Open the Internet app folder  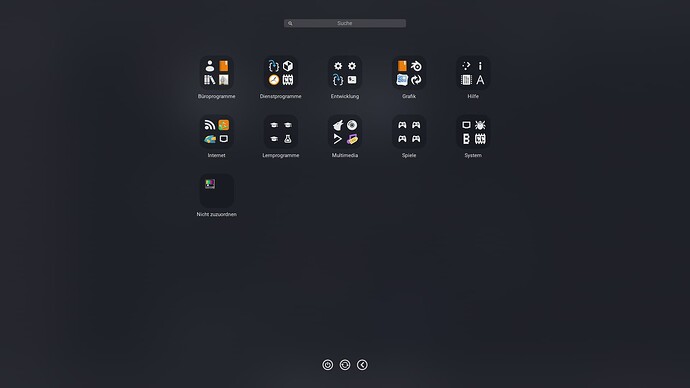click(x=217, y=132)
